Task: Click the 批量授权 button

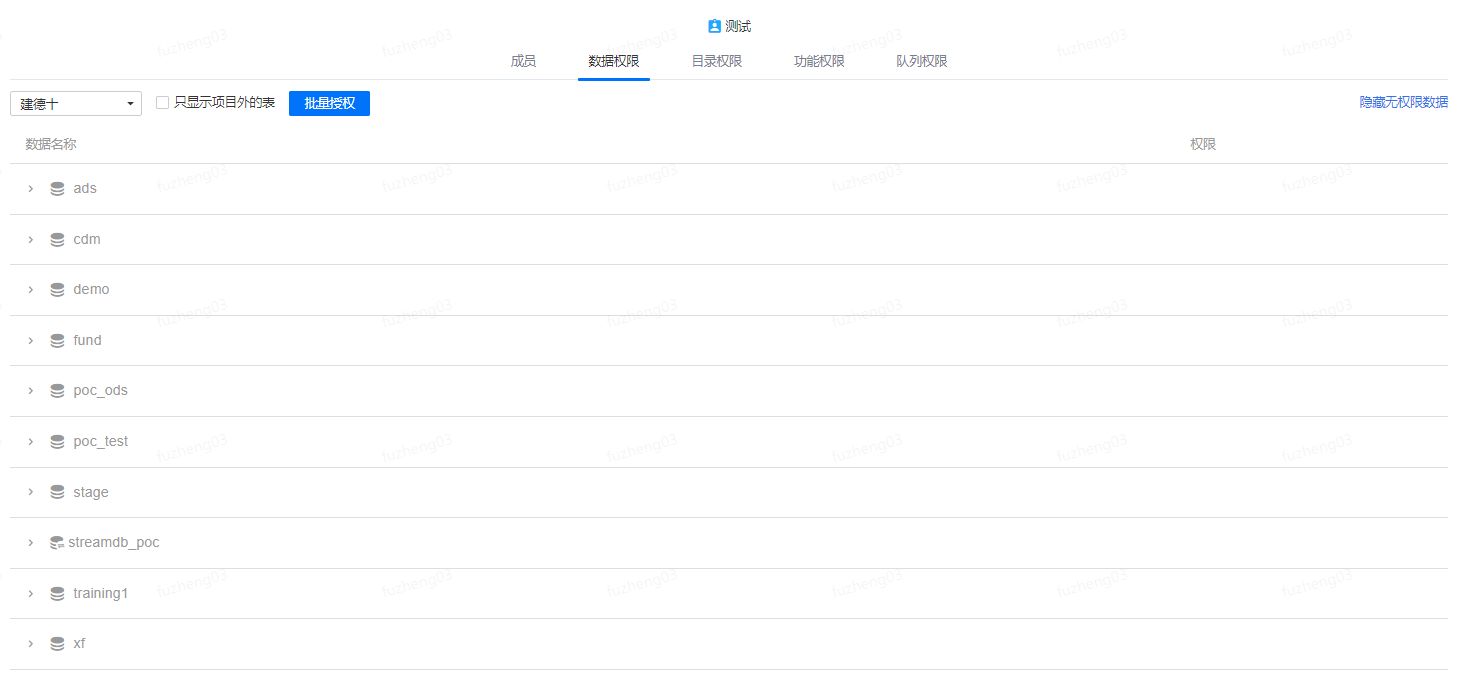Action: 329,103
